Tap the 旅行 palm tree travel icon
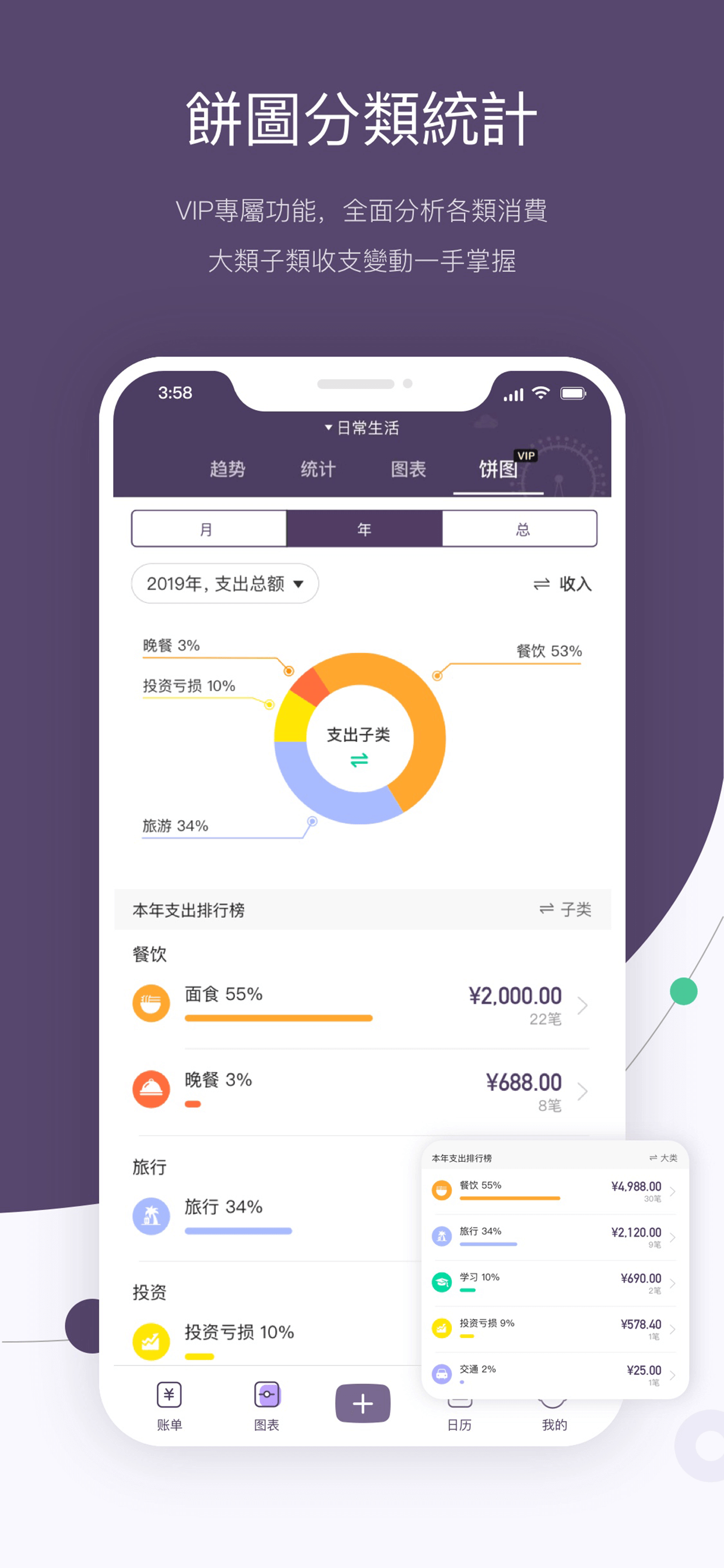Image resolution: width=724 pixels, height=1568 pixels. click(x=151, y=1216)
